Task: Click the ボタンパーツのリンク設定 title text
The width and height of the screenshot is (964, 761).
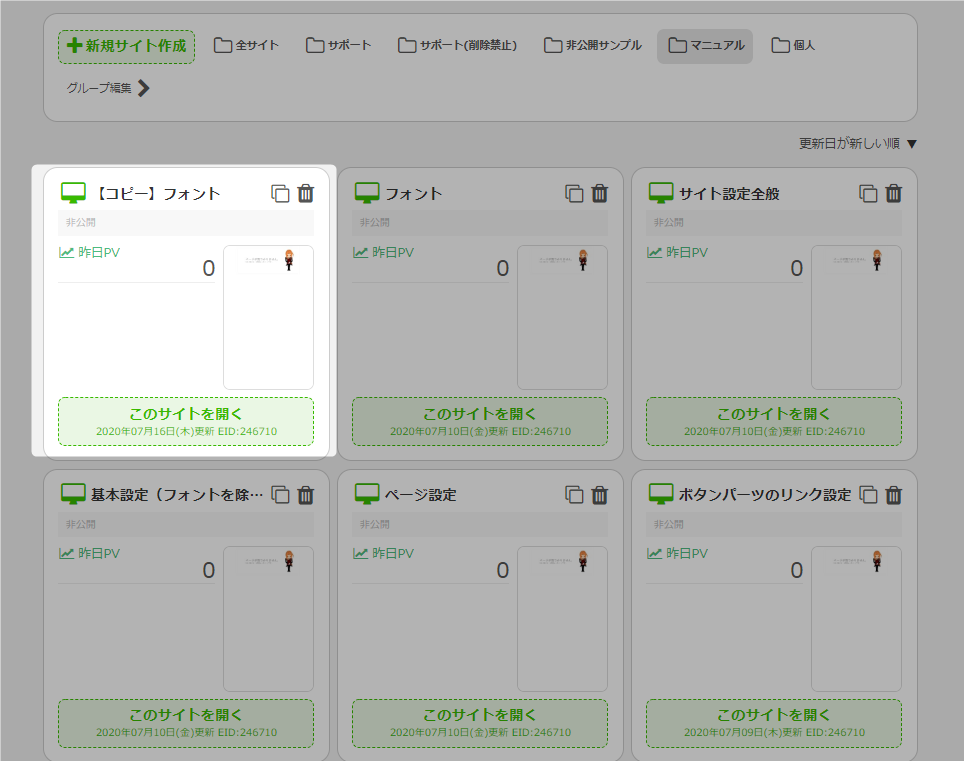Action: (x=765, y=495)
